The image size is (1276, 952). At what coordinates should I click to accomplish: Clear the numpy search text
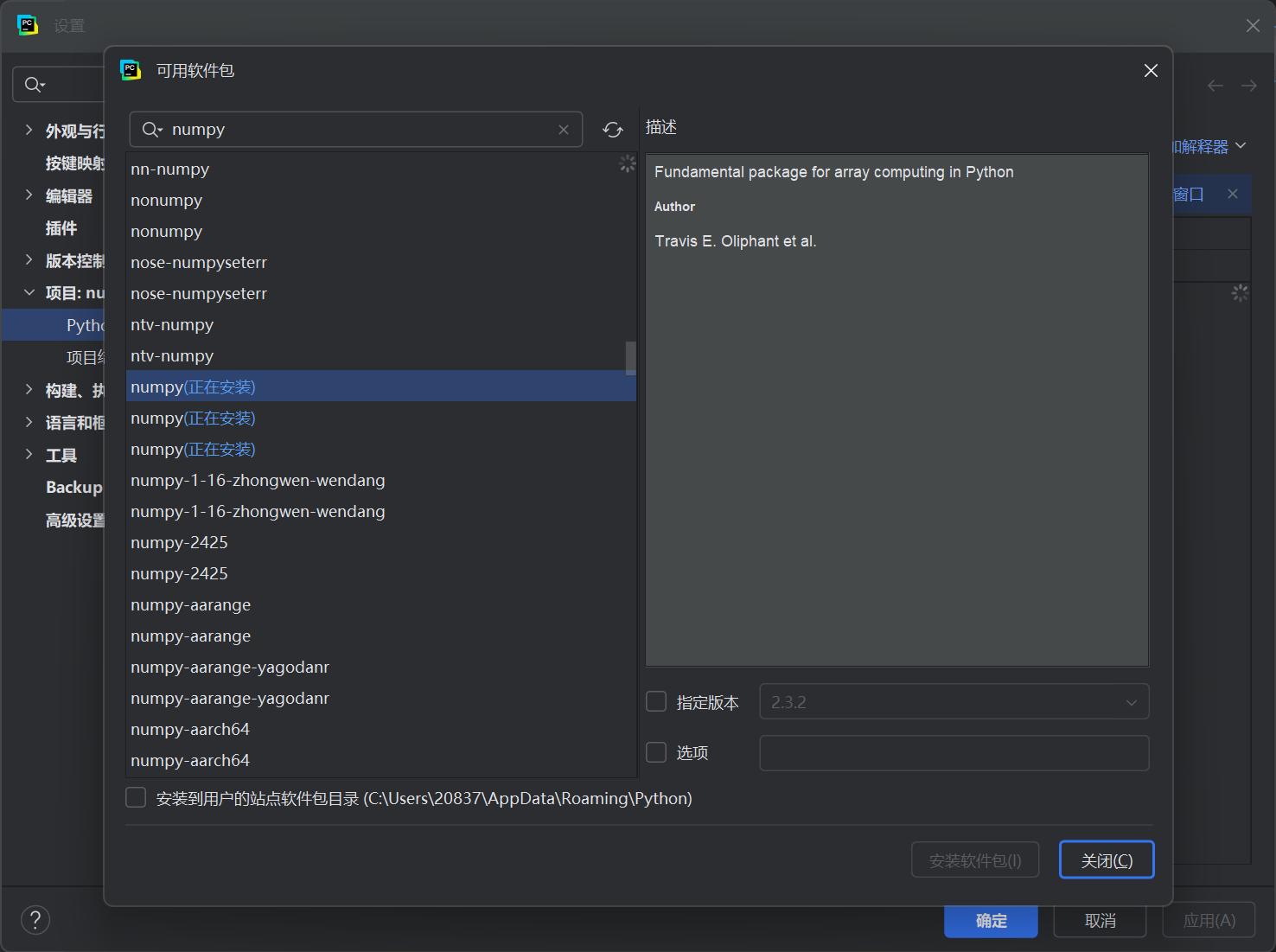point(564,130)
